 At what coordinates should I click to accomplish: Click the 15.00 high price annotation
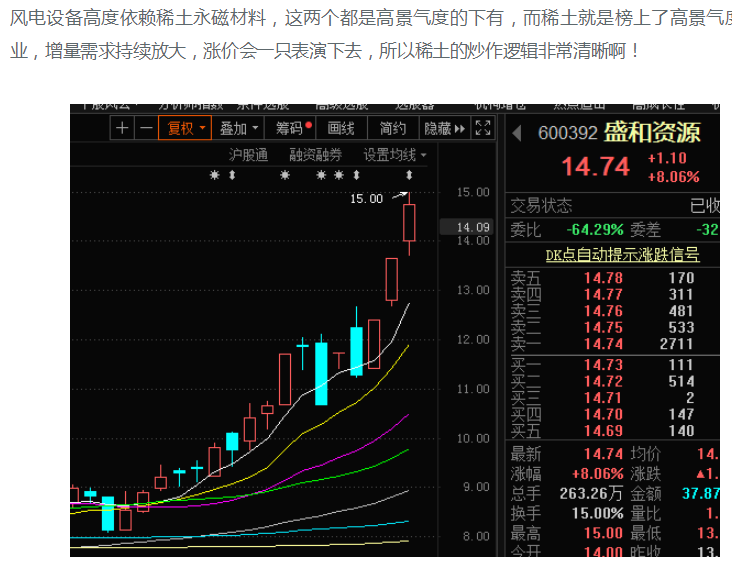click(x=366, y=199)
